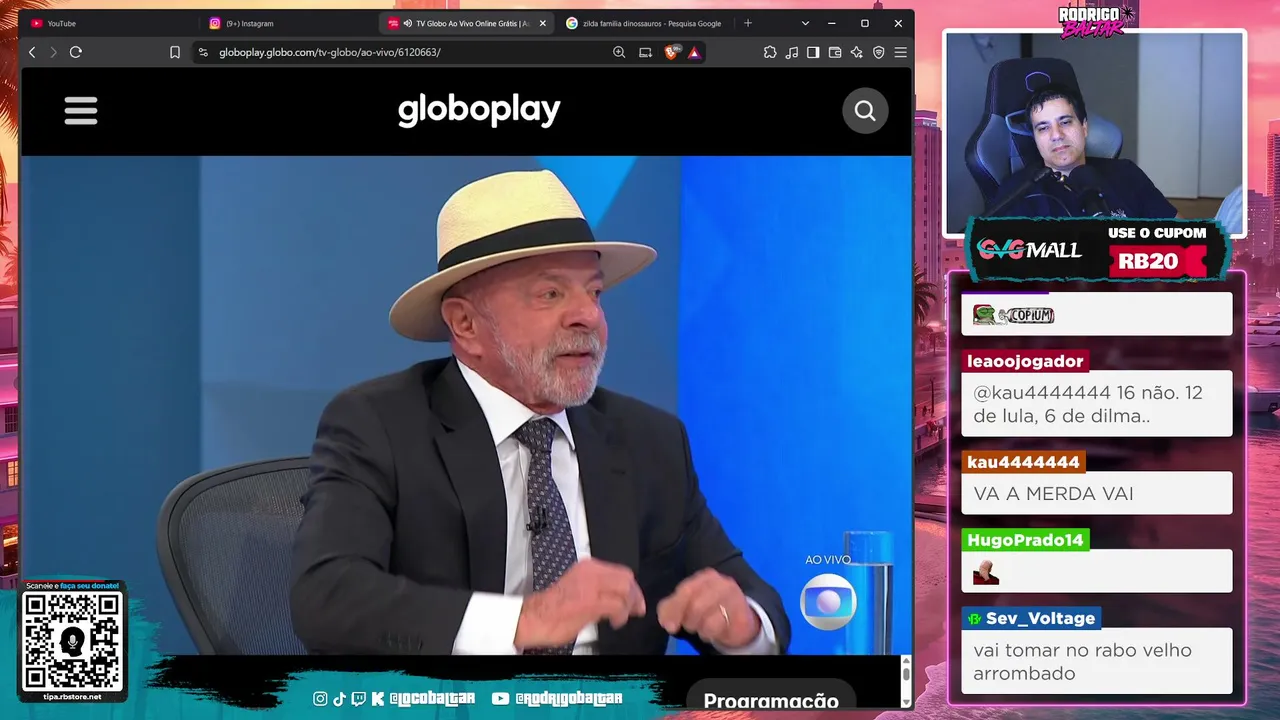Screen dimensions: 1280x720
Task: Go back to the previous page
Action: click(x=32, y=52)
